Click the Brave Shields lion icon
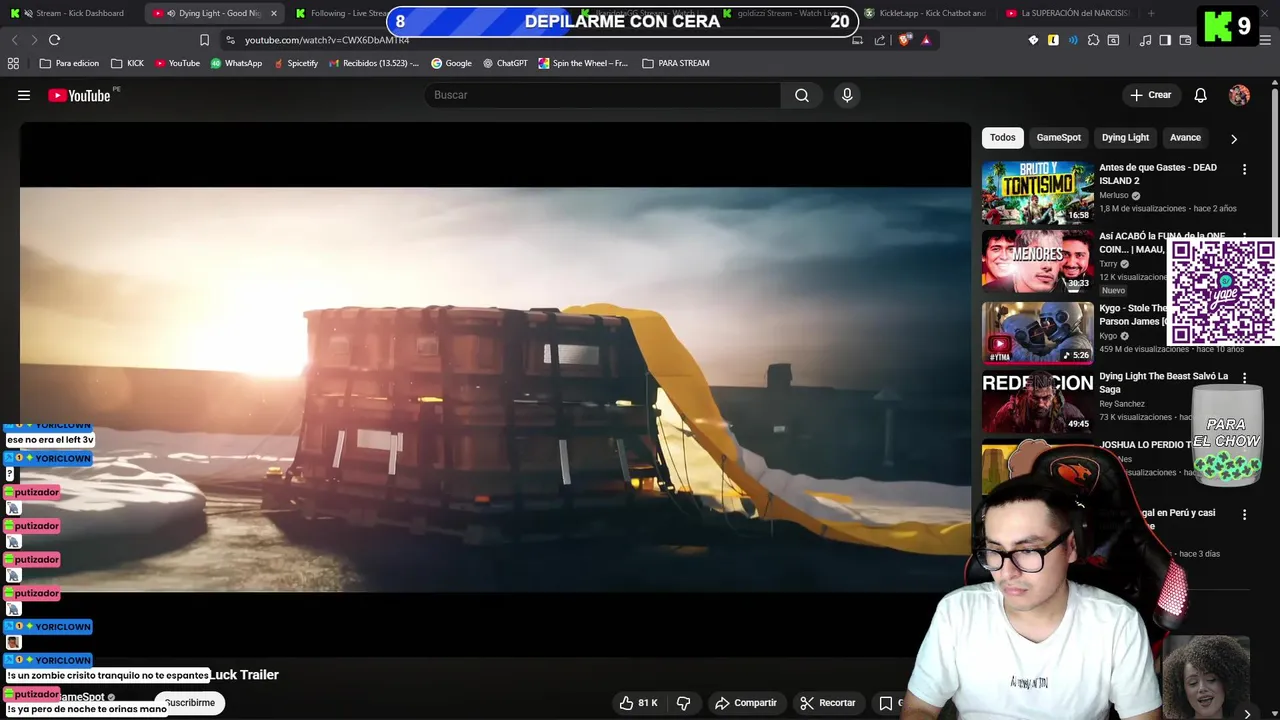Viewport: 1280px width, 720px height. click(905, 40)
